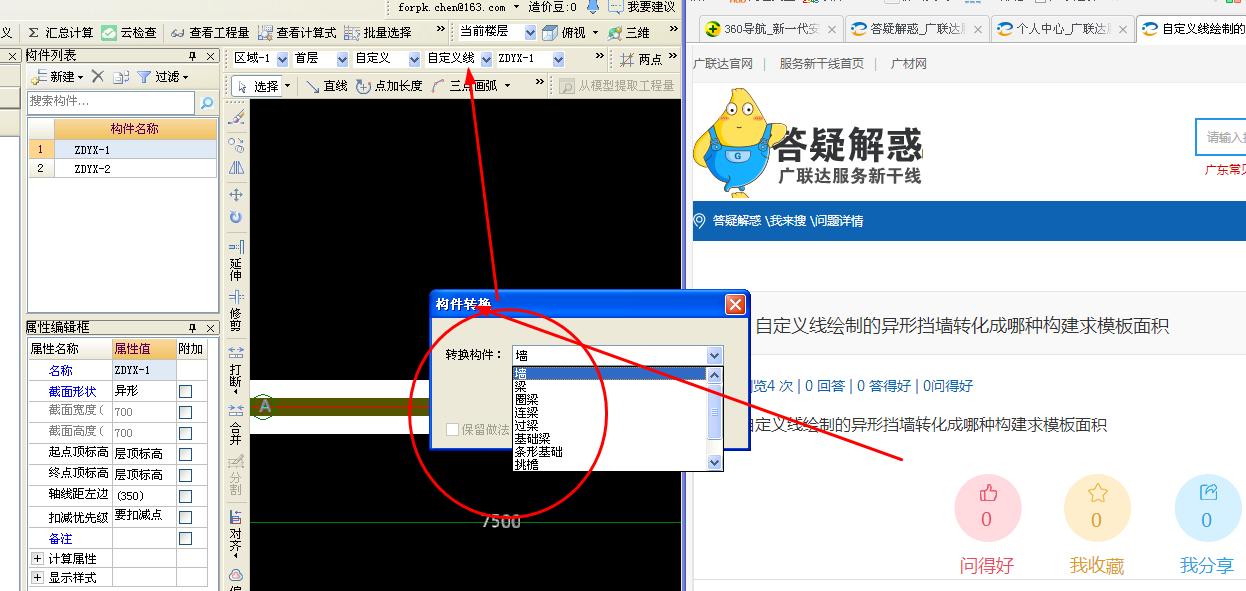Image resolution: width=1246 pixels, height=591 pixels.
Task: Select the 三点画弧 arc tool
Action: tap(465, 86)
